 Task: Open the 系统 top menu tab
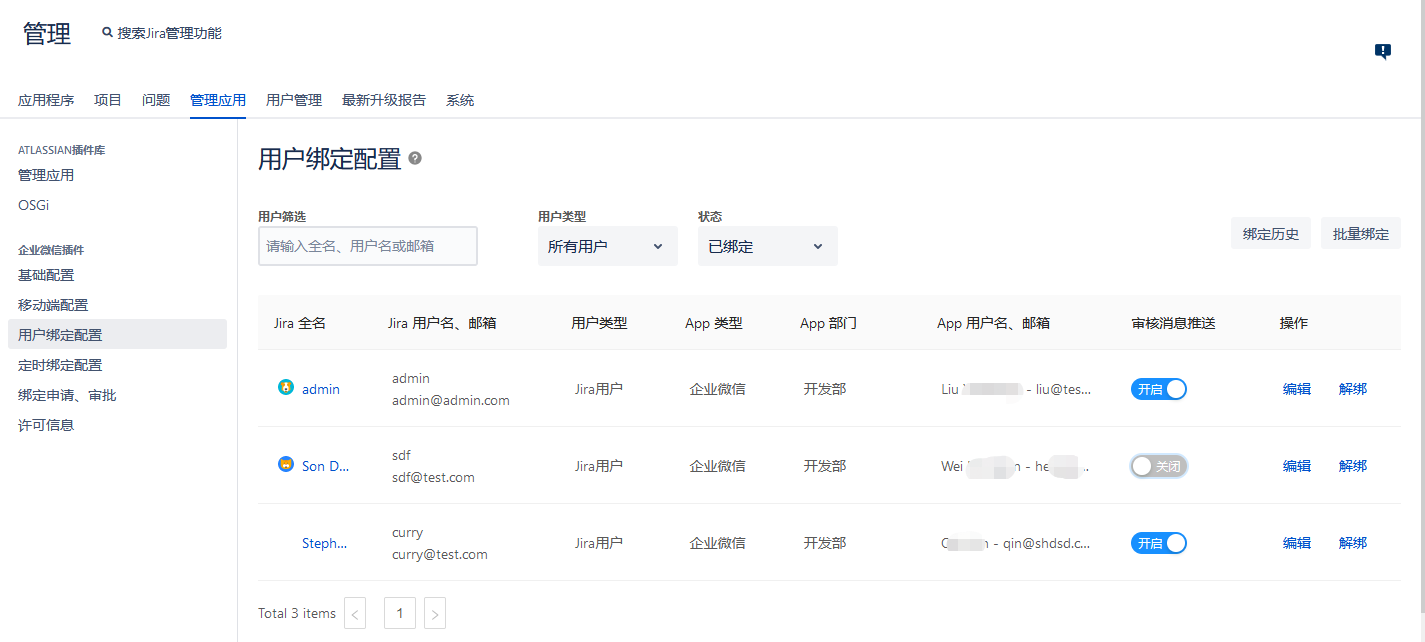[460, 100]
